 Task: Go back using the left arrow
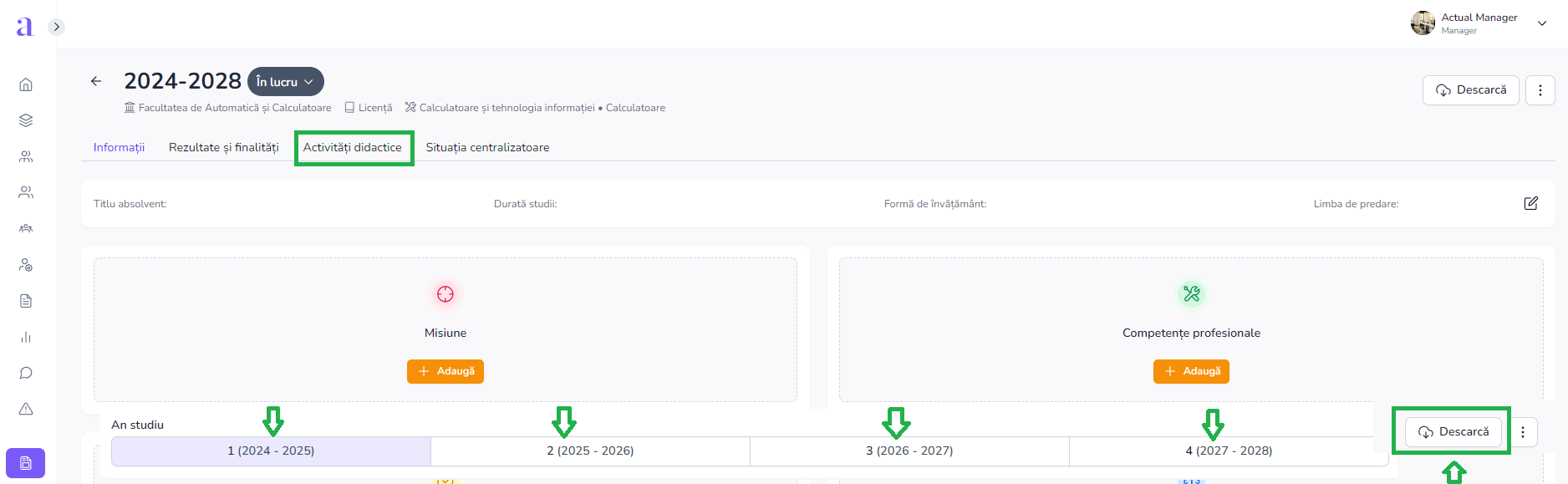tap(96, 81)
